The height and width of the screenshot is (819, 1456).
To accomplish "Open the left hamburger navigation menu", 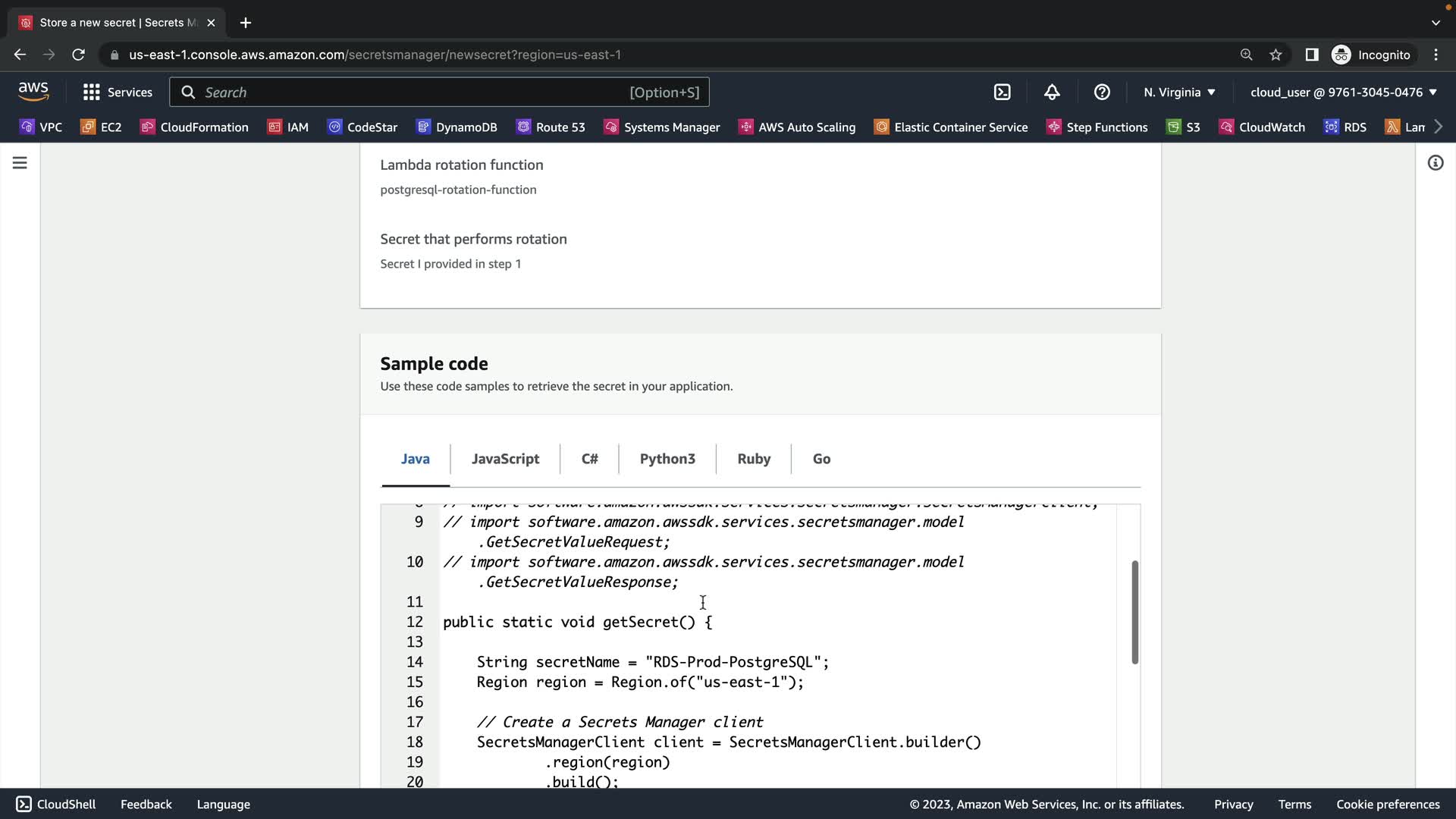I will click(x=20, y=163).
